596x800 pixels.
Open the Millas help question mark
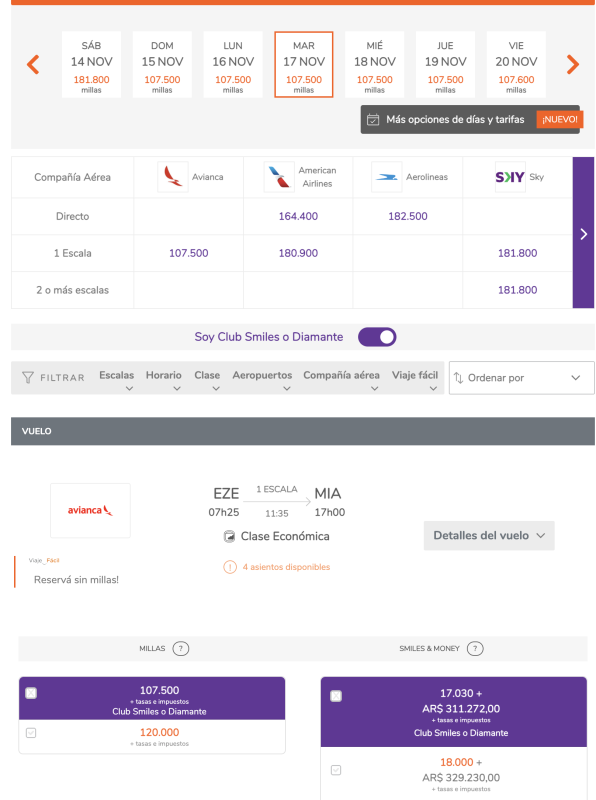pyautogui.click(x=181, y=648)
